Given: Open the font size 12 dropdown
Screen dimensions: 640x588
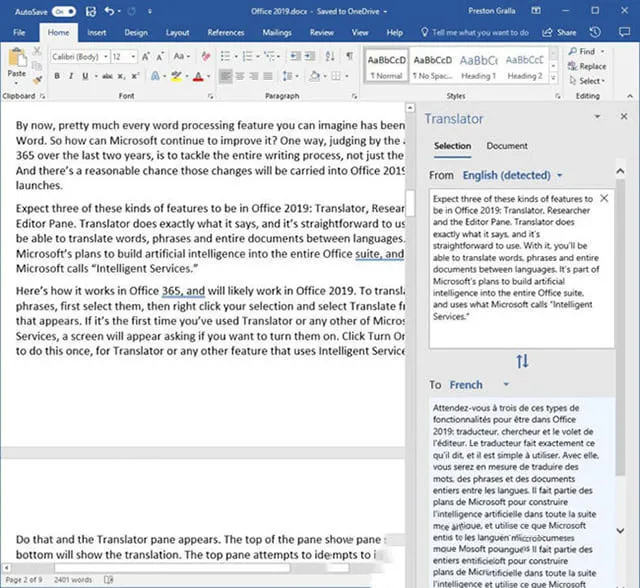Looking at the screenshot, I should coord(133,56).
